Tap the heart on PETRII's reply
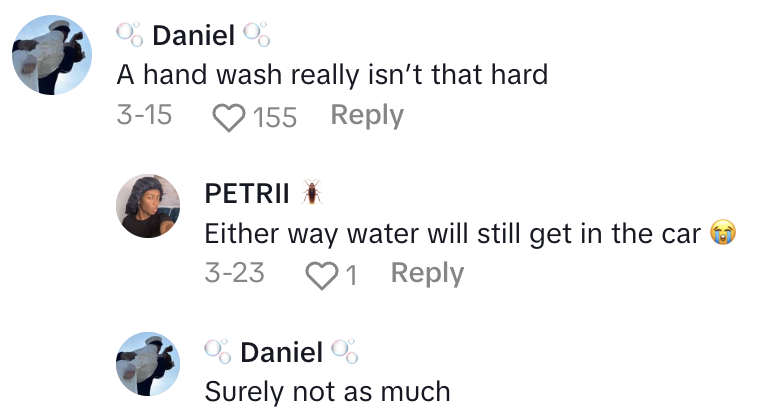 [x=321, y=274]
